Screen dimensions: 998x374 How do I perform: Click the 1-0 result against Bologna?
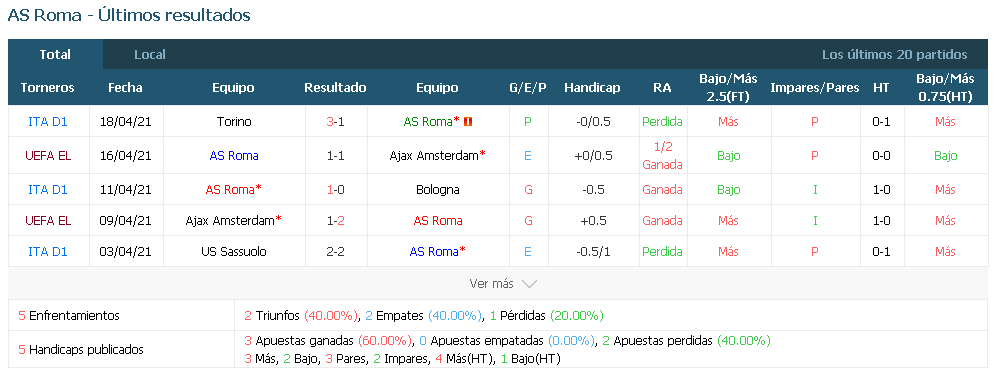pyautogui.click(x=335, y=190)
